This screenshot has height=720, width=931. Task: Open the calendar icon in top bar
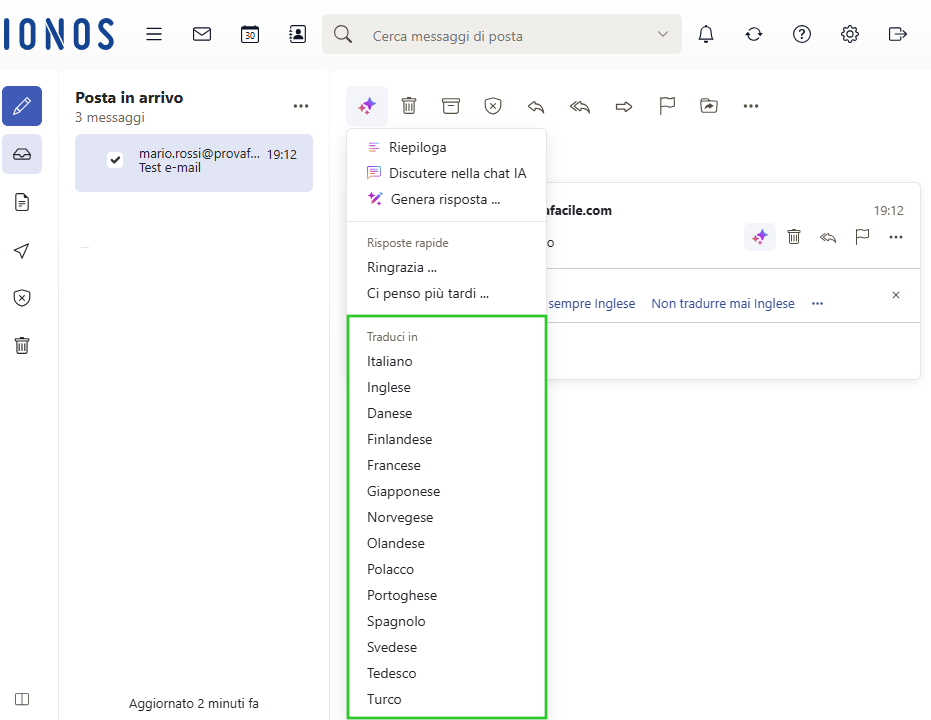(x=250, y=34)
